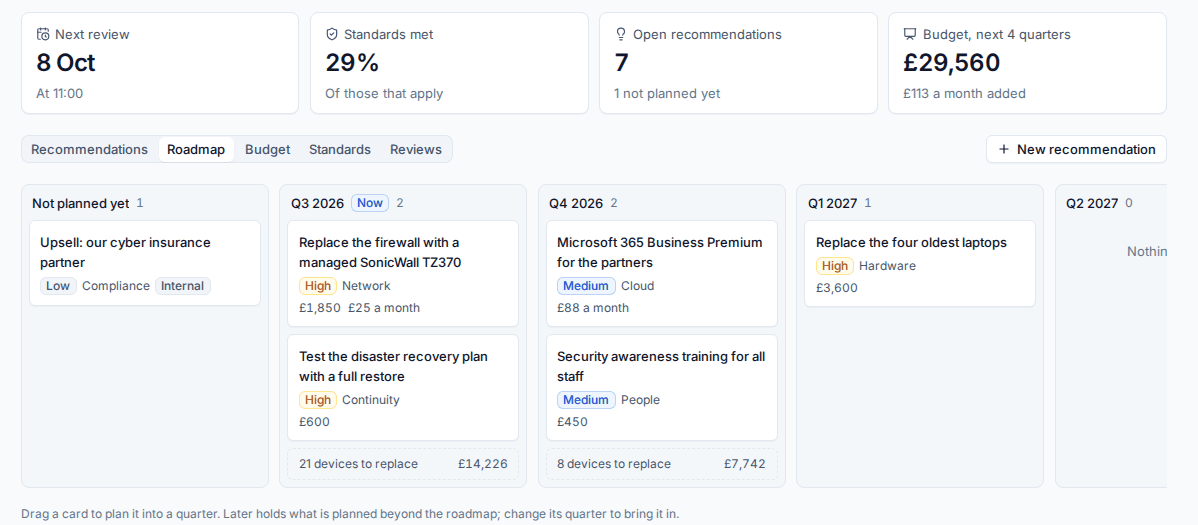Viewport: 1198px width, 525px height.
Task: Click the Low priority badge on Upsell card
Action: tap(58, 286)
